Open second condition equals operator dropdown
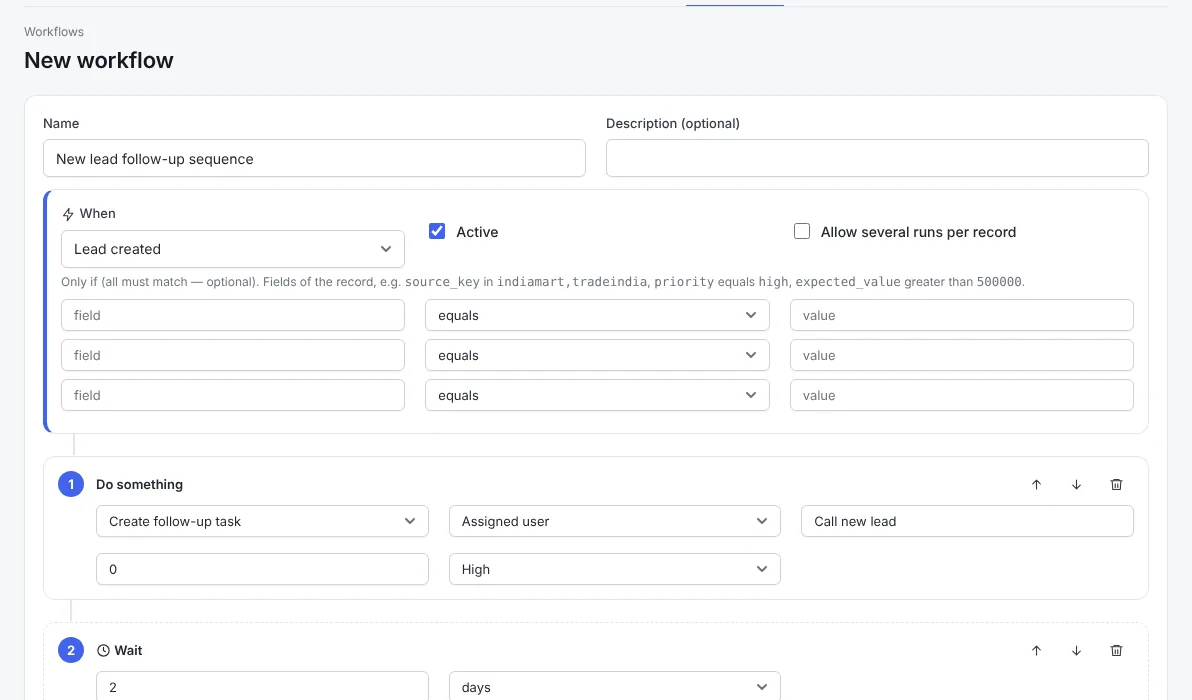The image size is (1192, 700). (597, 355)
